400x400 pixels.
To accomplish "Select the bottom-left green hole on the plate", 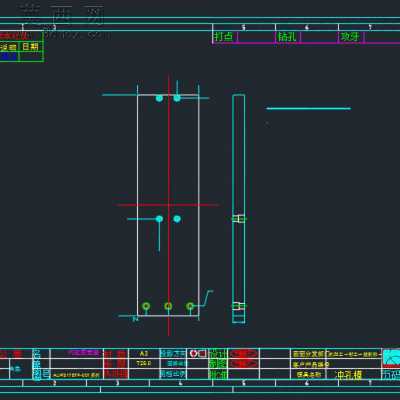I will (x=146, y=306).
